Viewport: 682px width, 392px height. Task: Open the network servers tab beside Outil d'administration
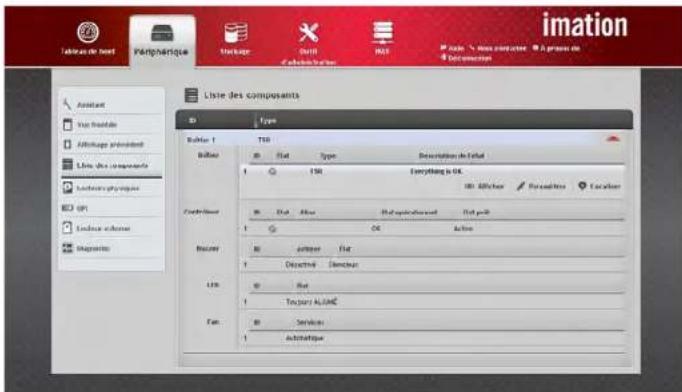[382, 38]
